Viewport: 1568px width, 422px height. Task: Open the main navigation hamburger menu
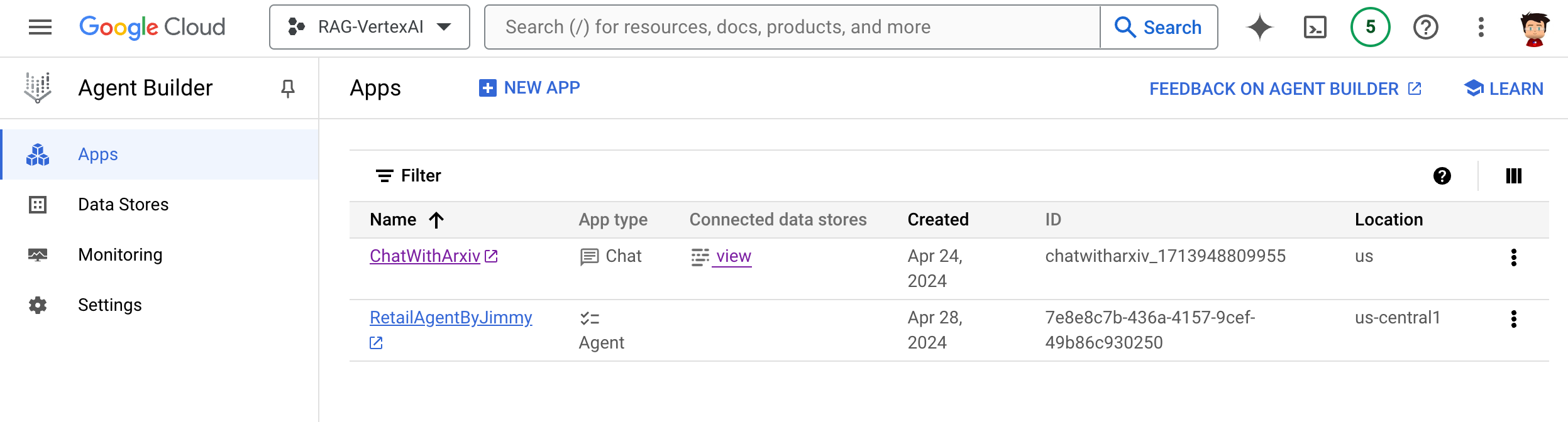pyautogui.click(x=40, y=27)
